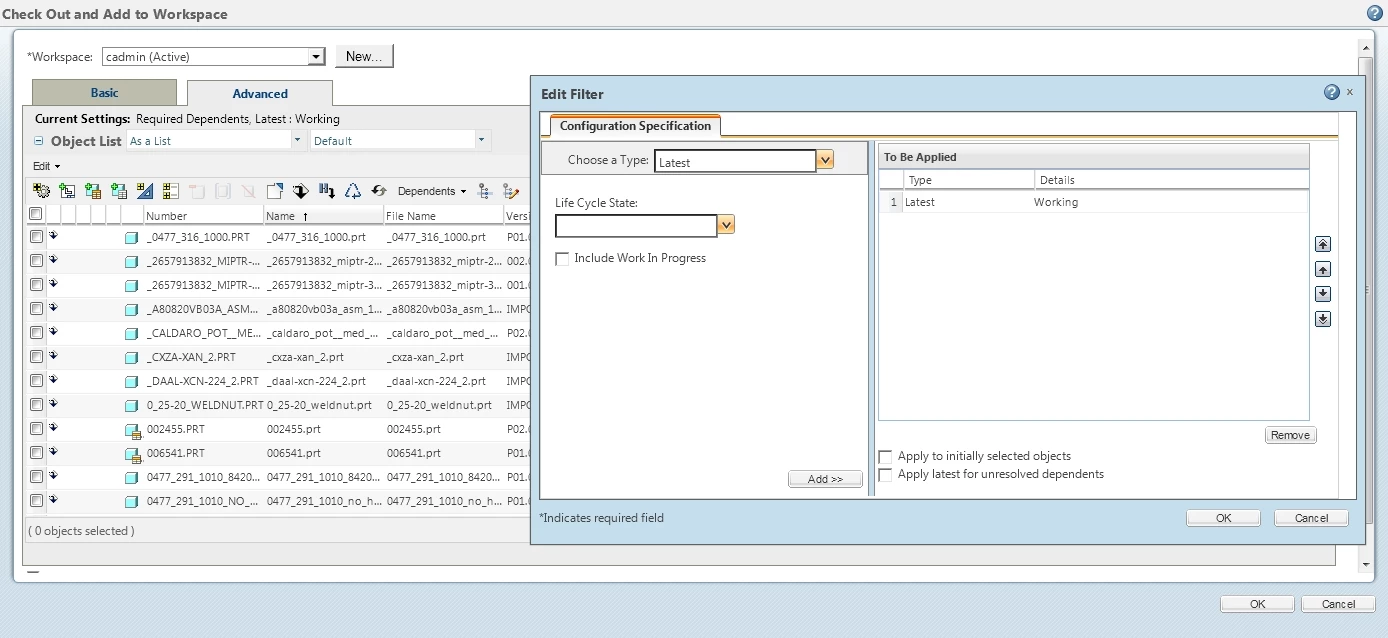The image size is (1388, 638).
Task: Select the Configuration Specification tab
Action: pyautogui.click(x=635, y=126)
